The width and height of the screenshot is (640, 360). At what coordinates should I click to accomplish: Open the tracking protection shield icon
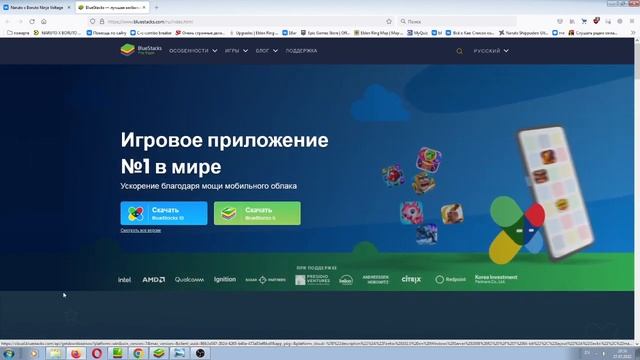click(93, 21)
